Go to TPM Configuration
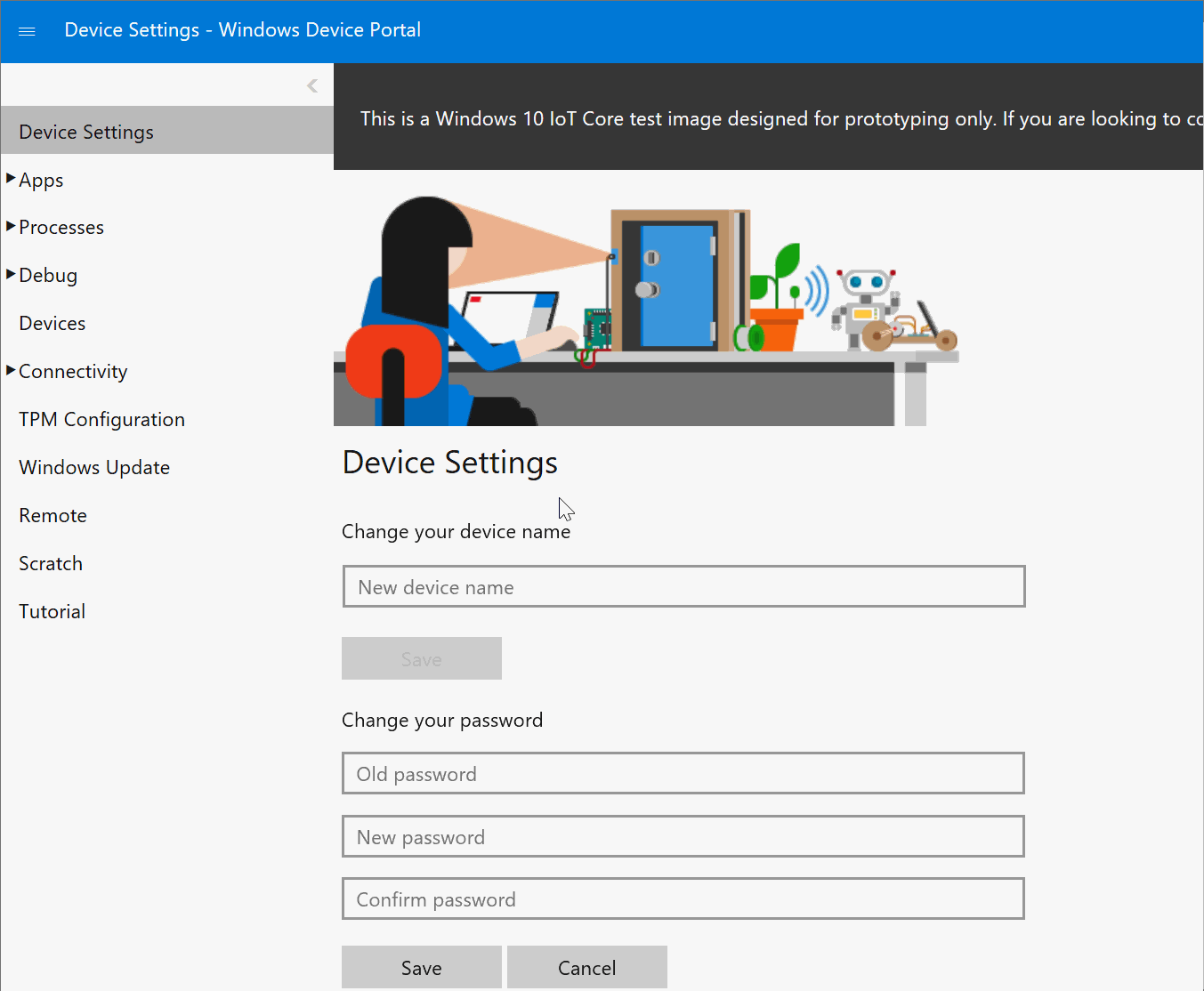The width and height of the screenshot is (1204, 991). [102, 420]
